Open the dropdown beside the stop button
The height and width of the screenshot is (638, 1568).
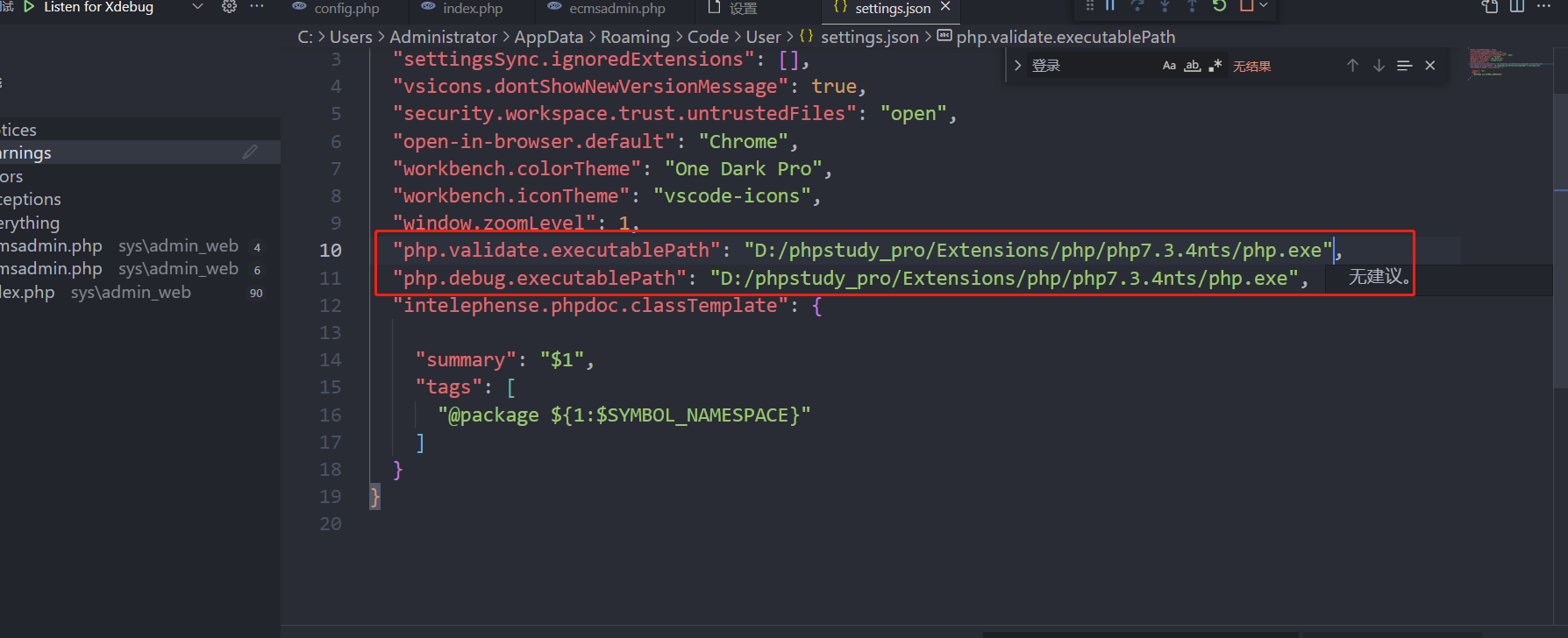click(x=1264, y=6)
